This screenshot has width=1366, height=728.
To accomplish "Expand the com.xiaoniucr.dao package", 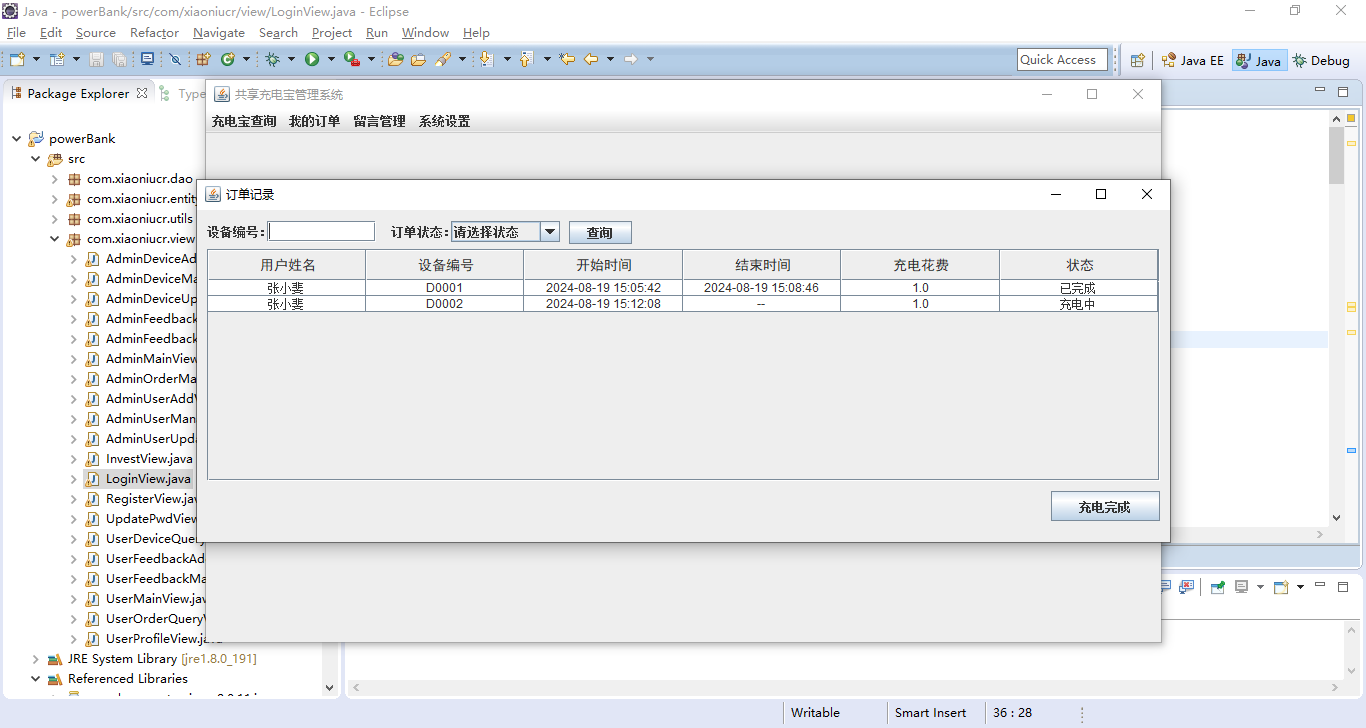I will [55, 179].
